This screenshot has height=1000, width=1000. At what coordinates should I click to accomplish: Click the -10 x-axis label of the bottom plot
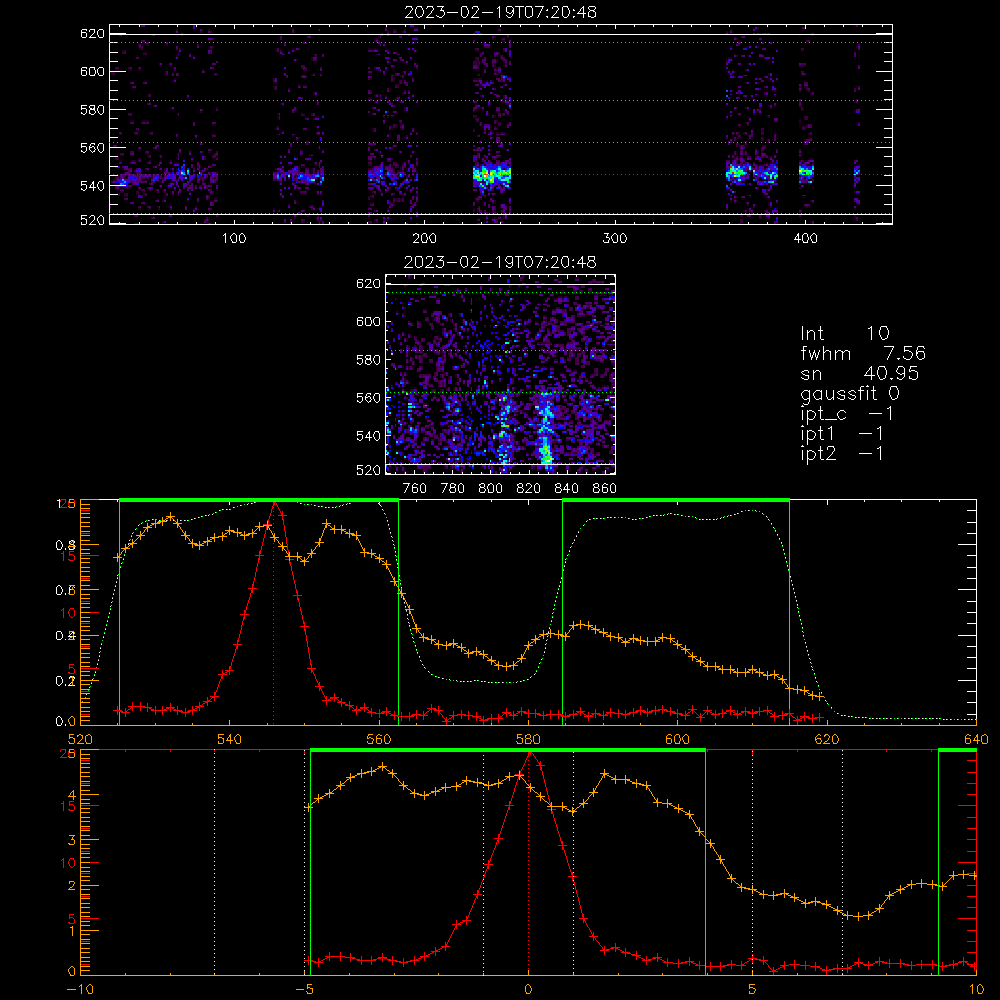pos(80,990)
